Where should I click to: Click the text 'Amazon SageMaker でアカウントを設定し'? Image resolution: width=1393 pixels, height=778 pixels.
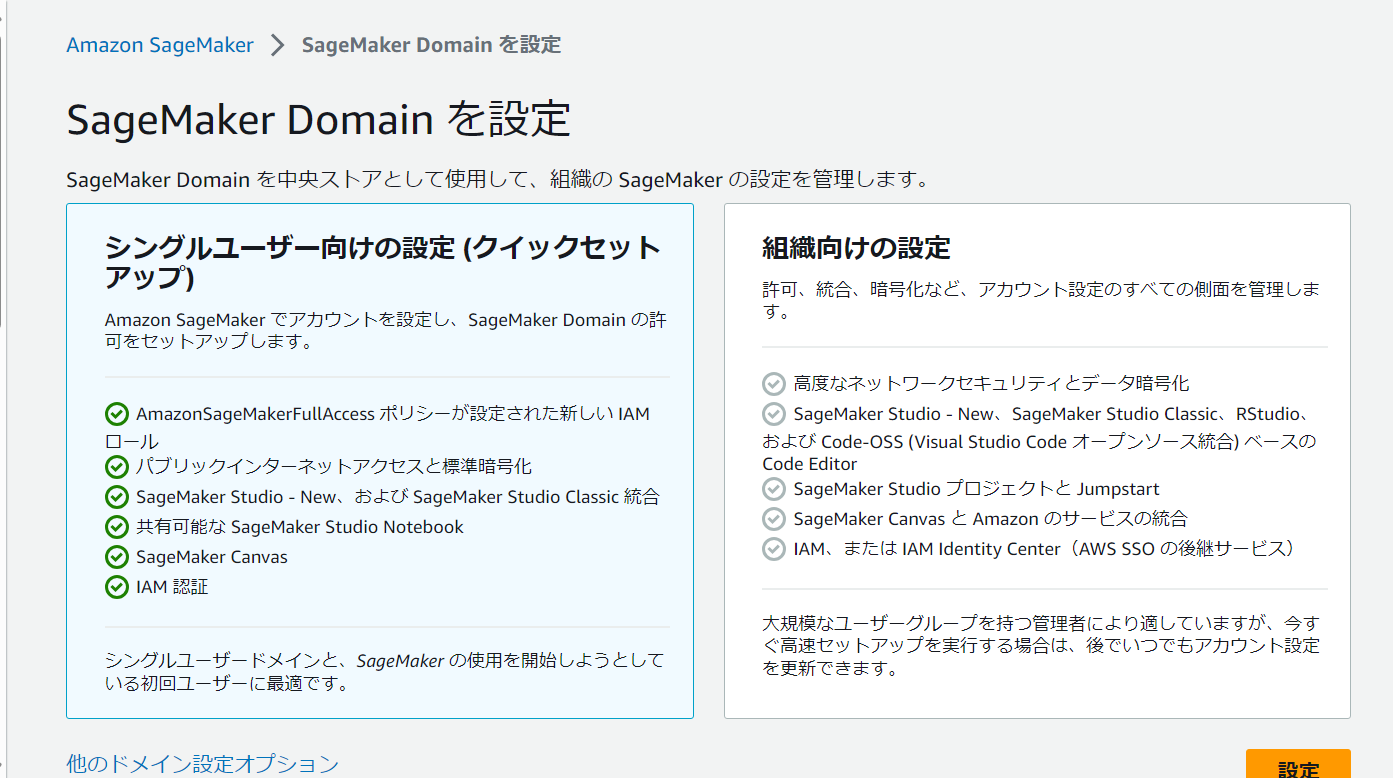[386, 332]
